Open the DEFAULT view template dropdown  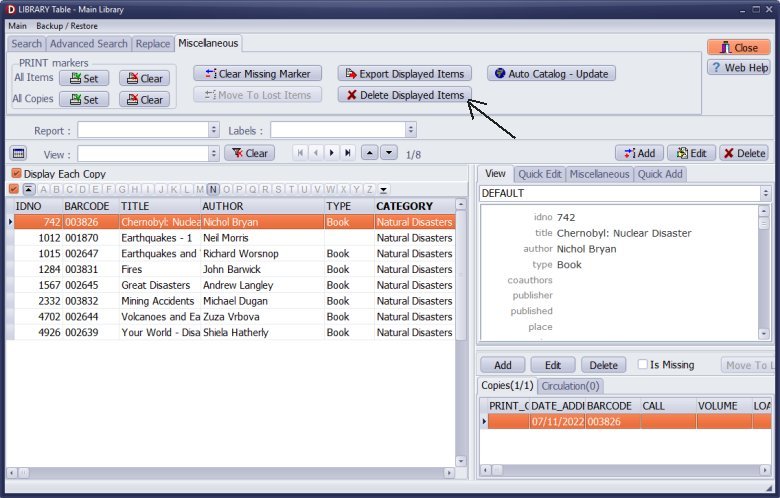tap(765, 193)
